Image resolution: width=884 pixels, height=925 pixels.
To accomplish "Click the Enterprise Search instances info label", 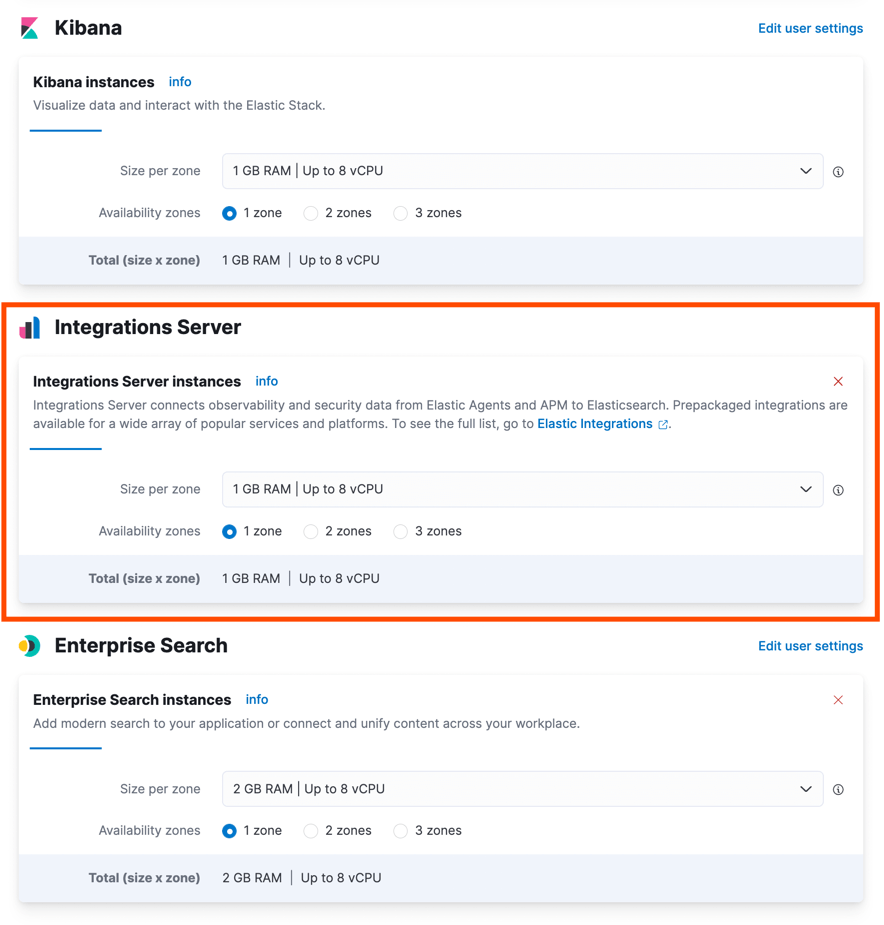I will point(257,700).
